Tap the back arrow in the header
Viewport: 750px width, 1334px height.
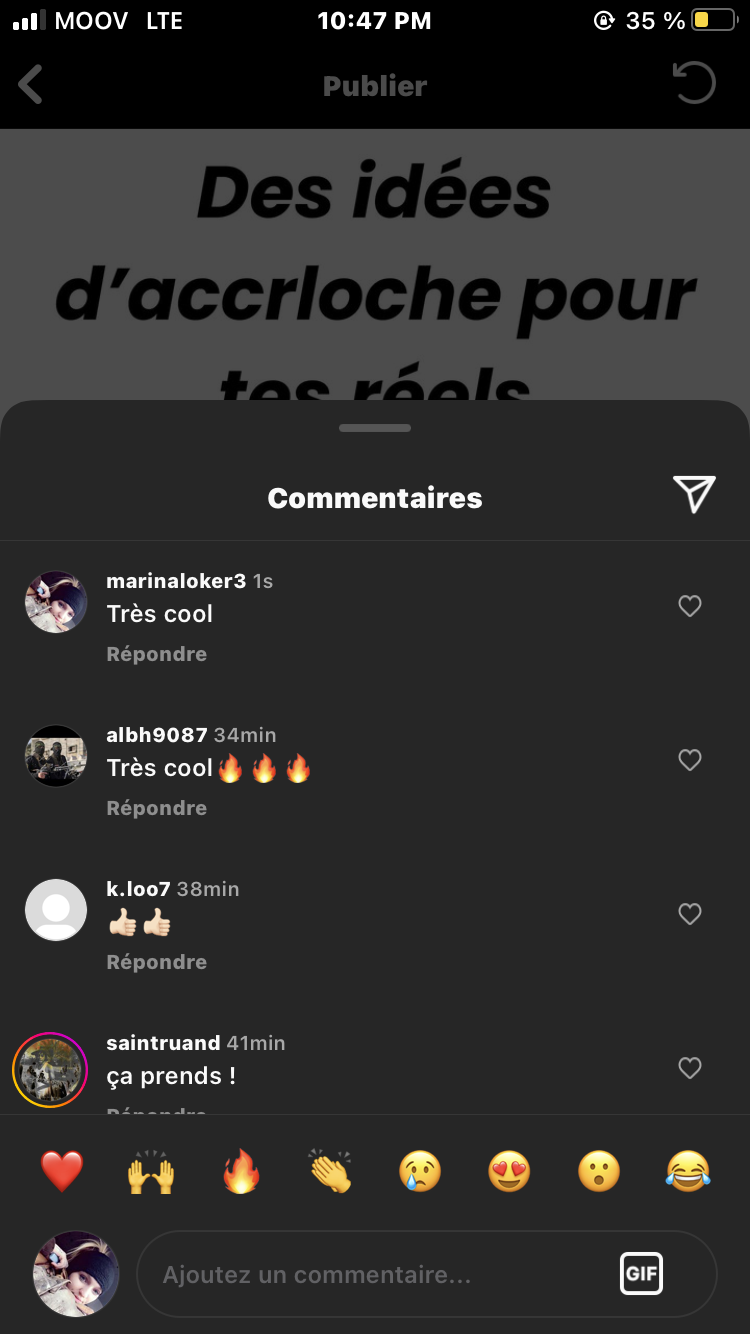pyautogui.click(x=31, y=85)
